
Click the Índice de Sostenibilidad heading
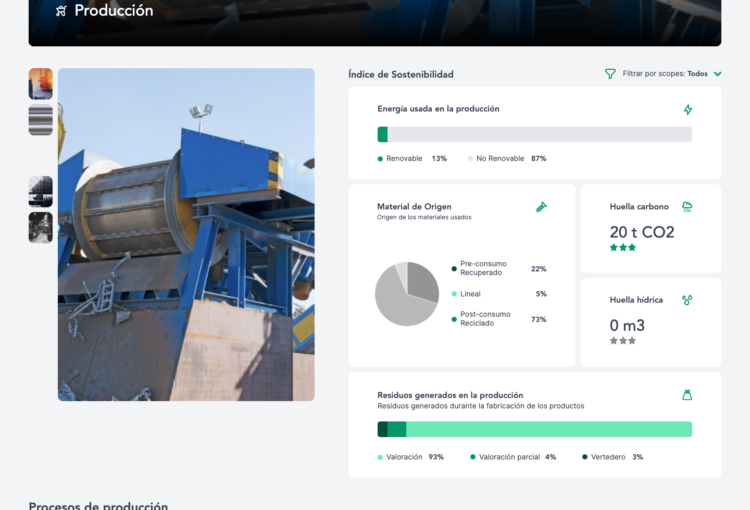coord(401,74)
